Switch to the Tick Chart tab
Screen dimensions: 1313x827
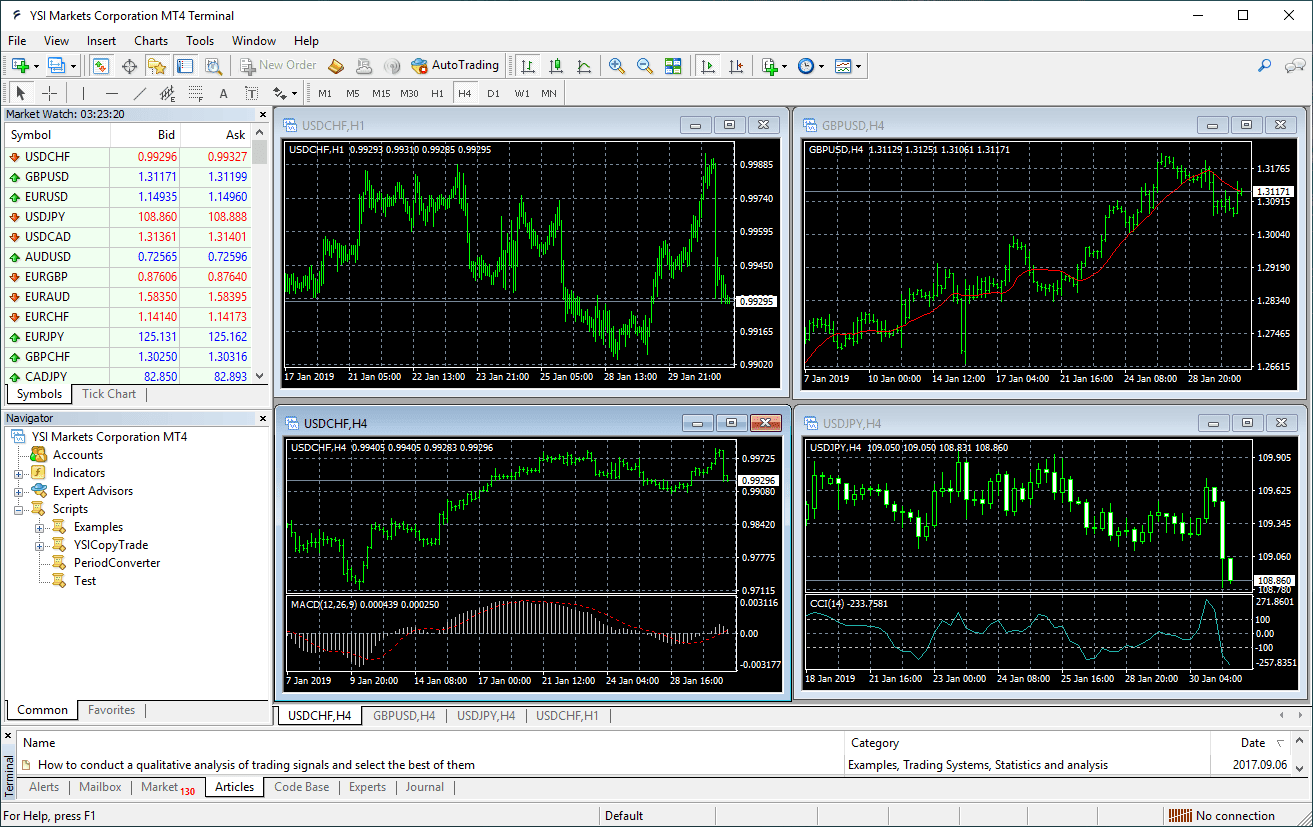pyautogui.click(x=109, y=394)
